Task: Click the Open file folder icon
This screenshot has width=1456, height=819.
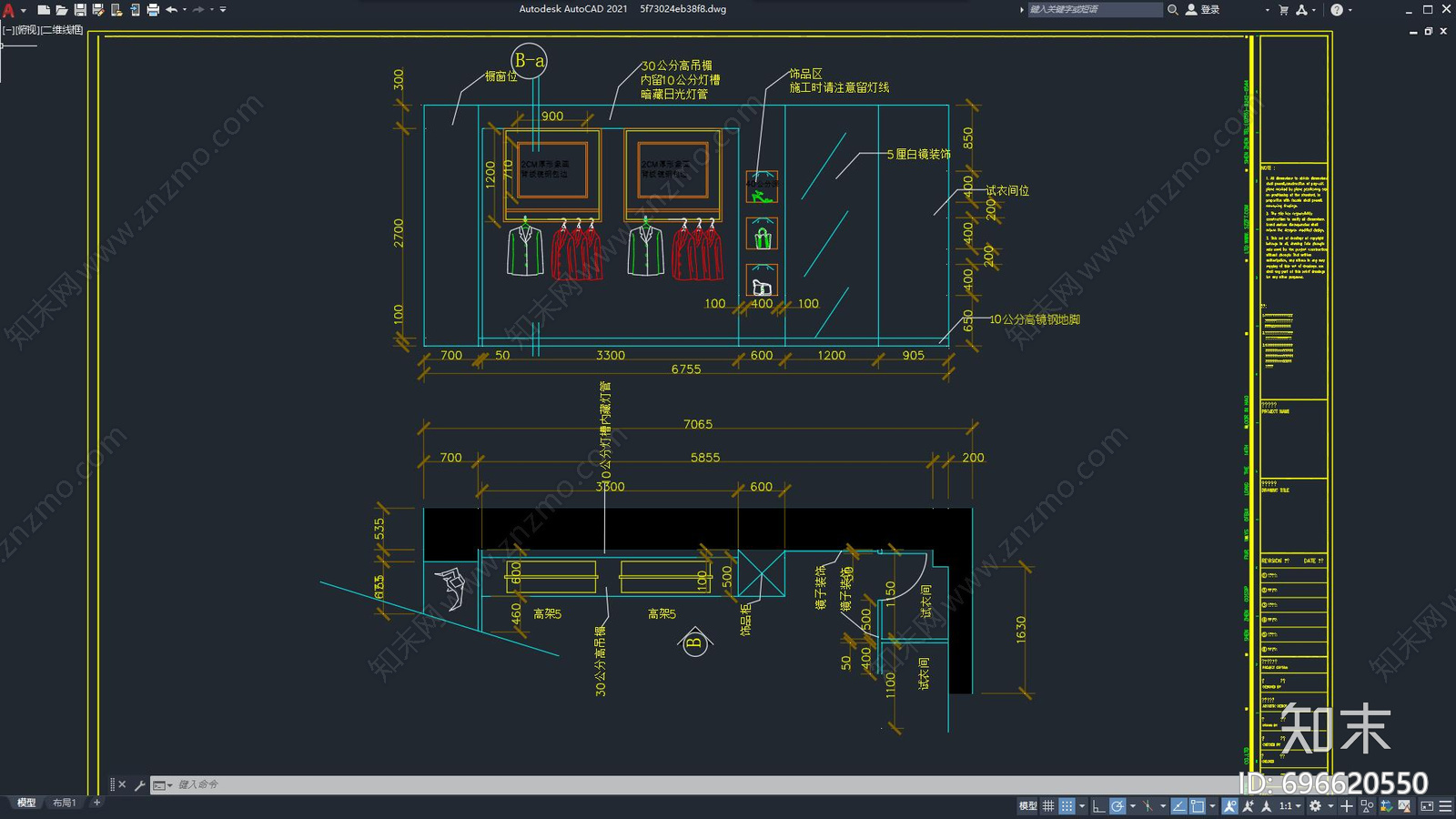Action: click(x=62, y=10)
